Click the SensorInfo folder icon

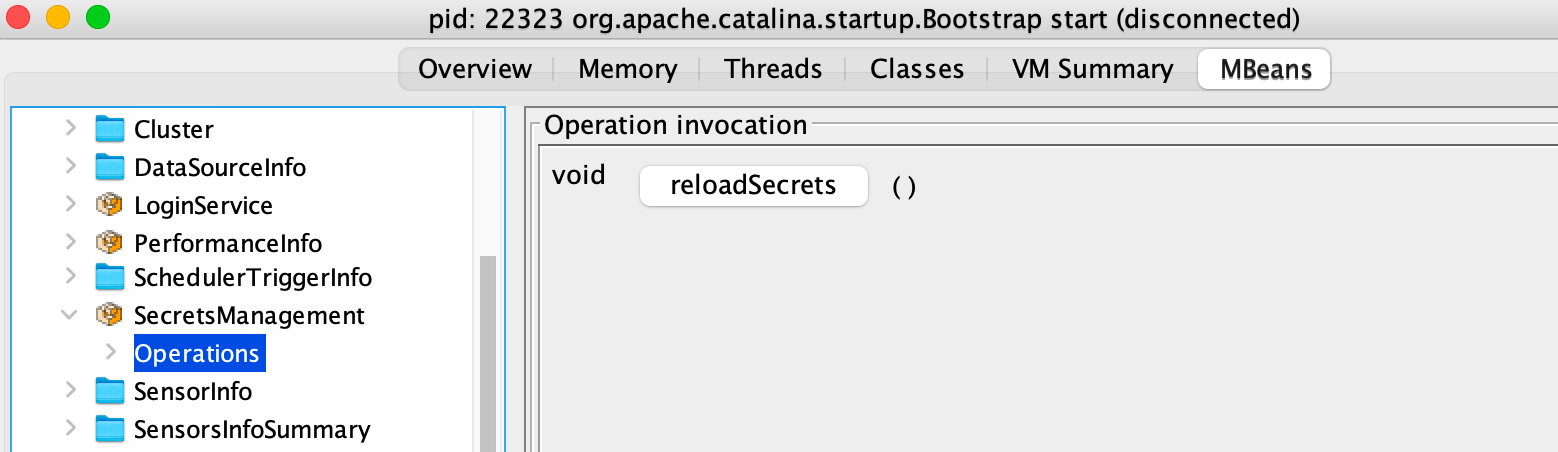coord(109,391)
